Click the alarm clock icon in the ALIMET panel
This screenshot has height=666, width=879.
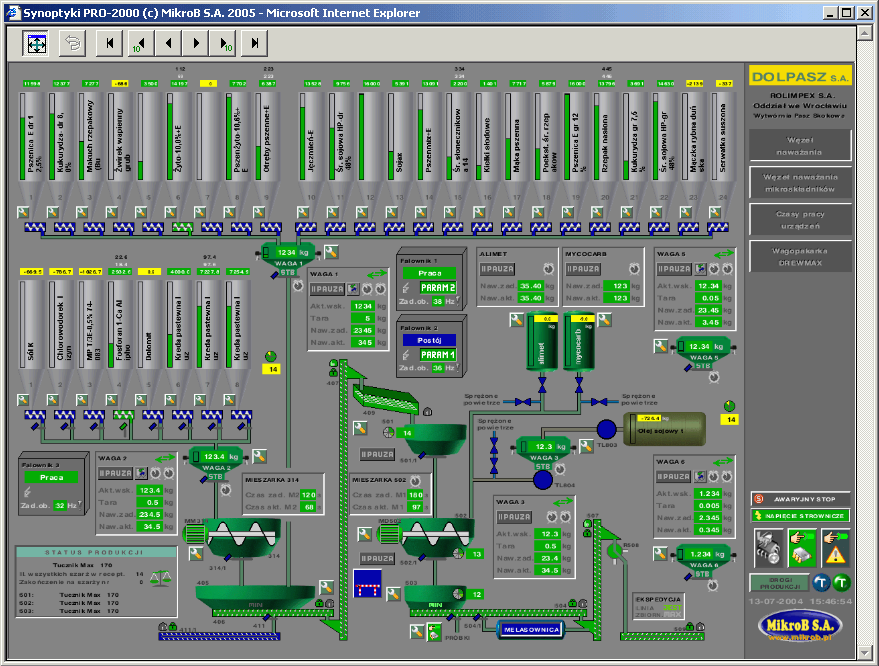[x=548, y=269]
